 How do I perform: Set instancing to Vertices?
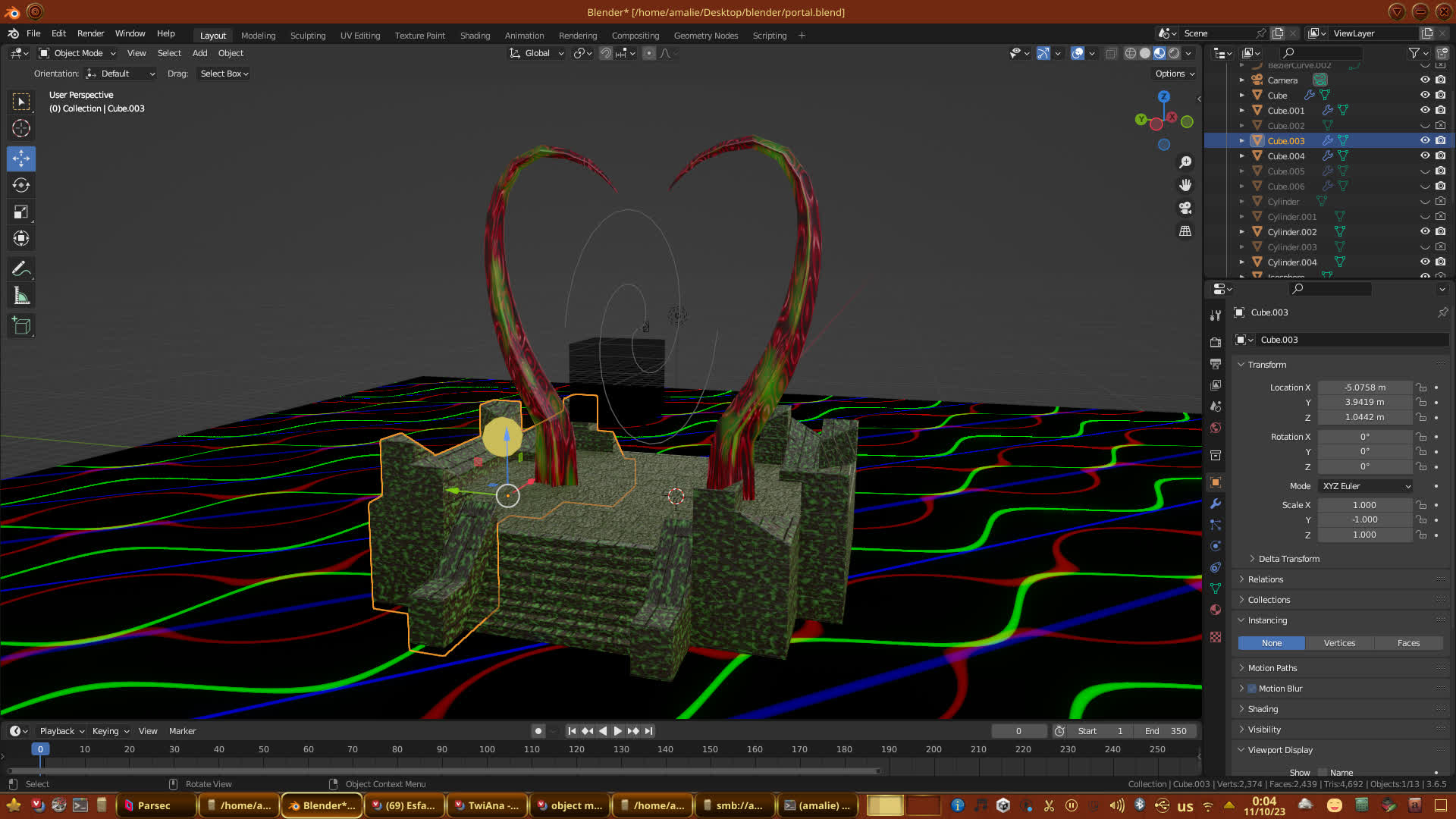tap(1339, 643)
